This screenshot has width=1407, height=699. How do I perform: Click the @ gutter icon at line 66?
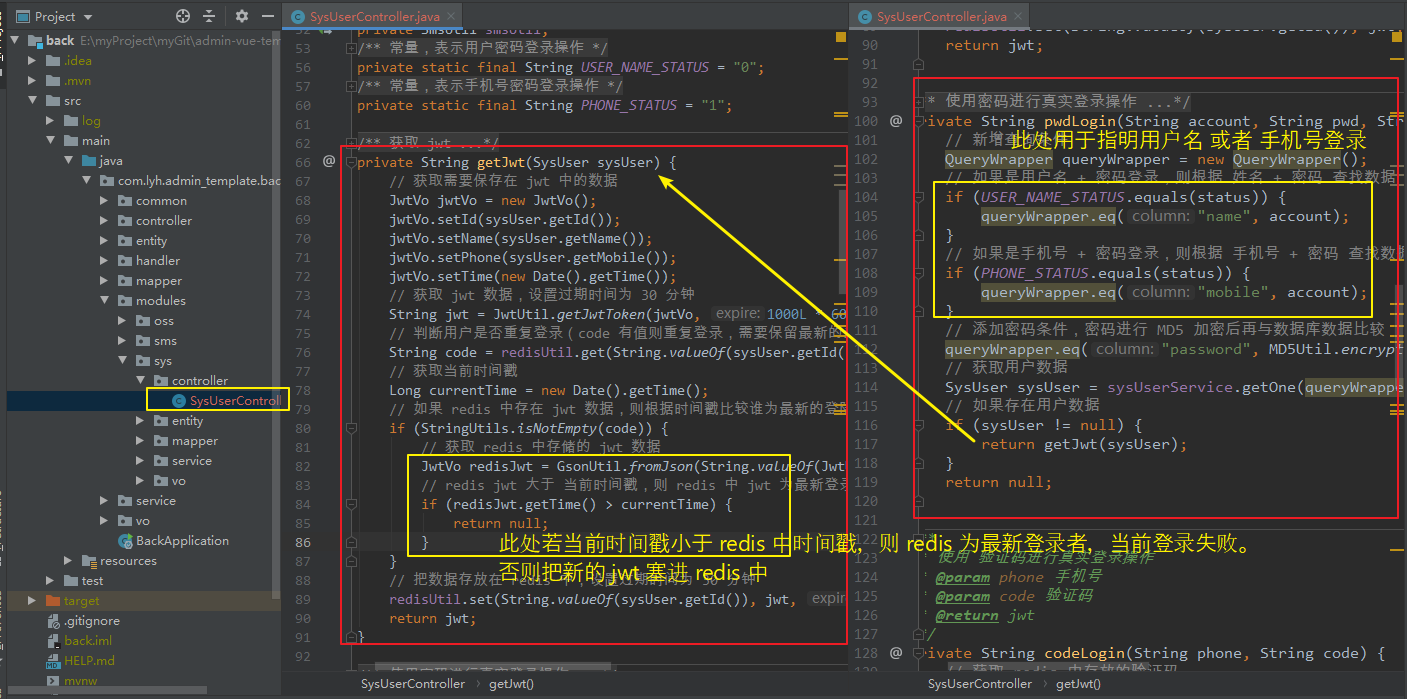click(x=329, y=161)
